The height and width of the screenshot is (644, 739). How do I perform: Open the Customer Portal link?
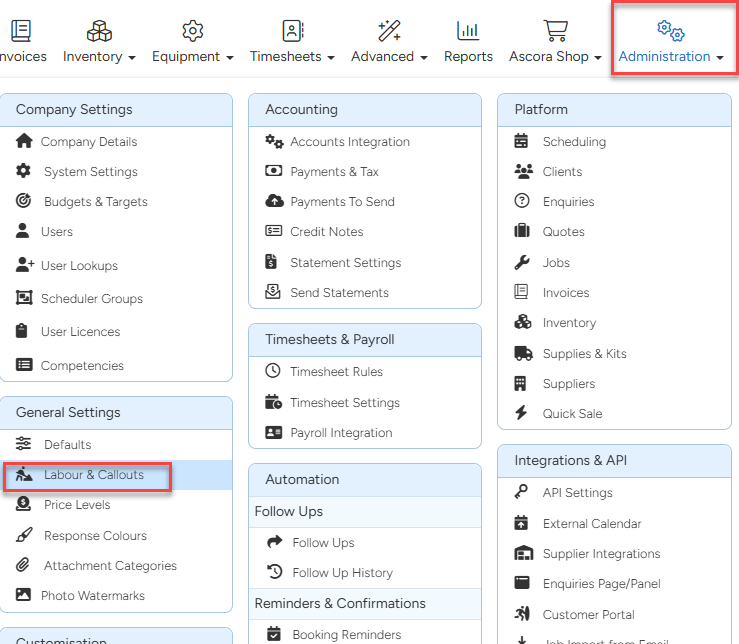click(x=588, y=615)
